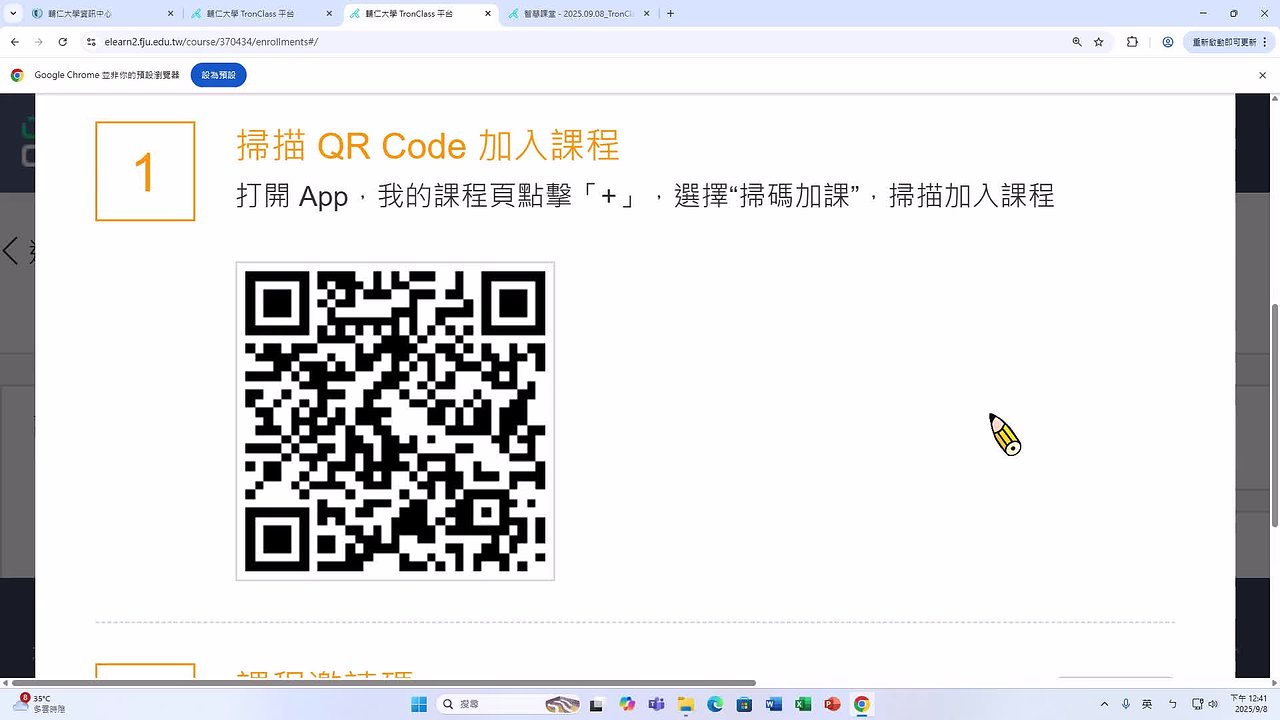Close the 輔仁大學資訊中心 tab
The width and height of the screenshot is (1280, 720).
point(170,14)
